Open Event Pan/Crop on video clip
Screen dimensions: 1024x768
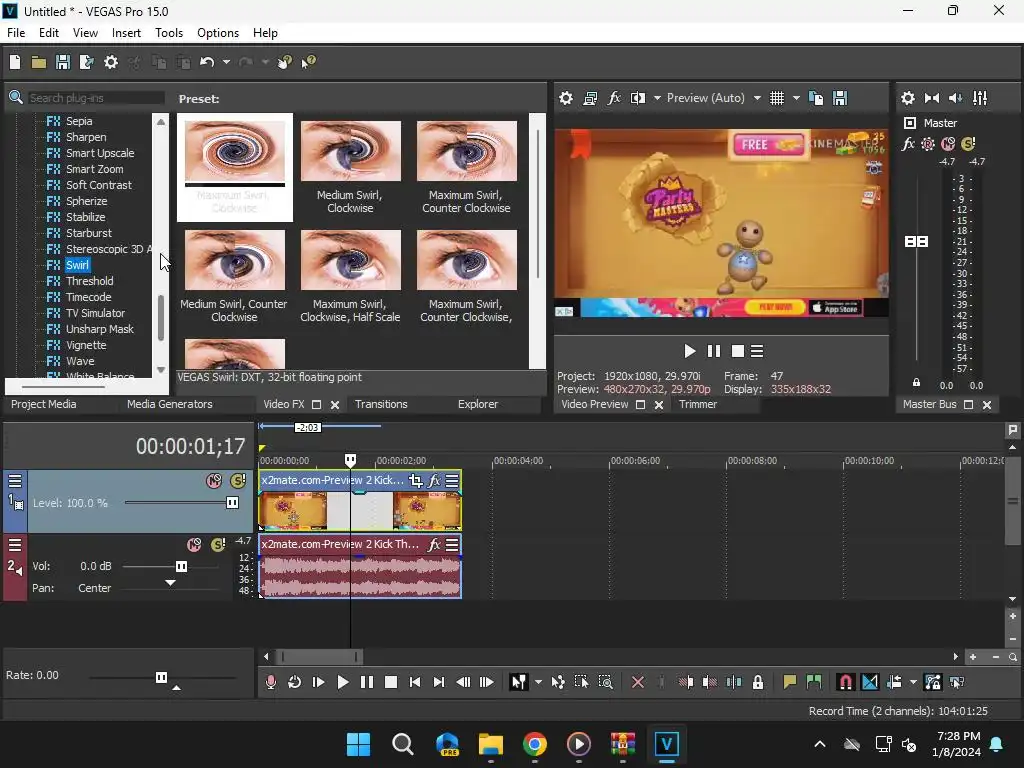(415, 481)
